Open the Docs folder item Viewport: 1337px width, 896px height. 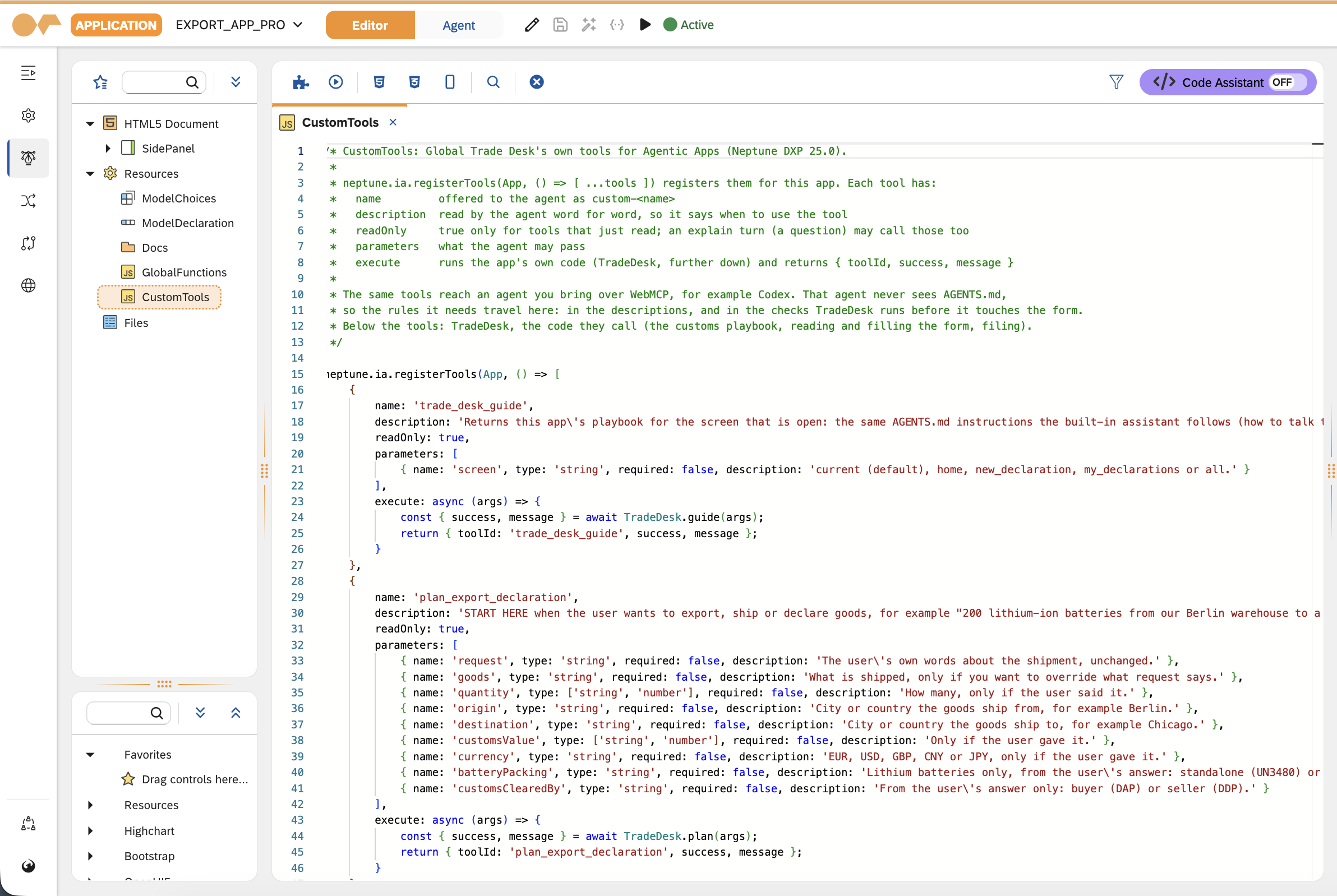click(154, 247)
